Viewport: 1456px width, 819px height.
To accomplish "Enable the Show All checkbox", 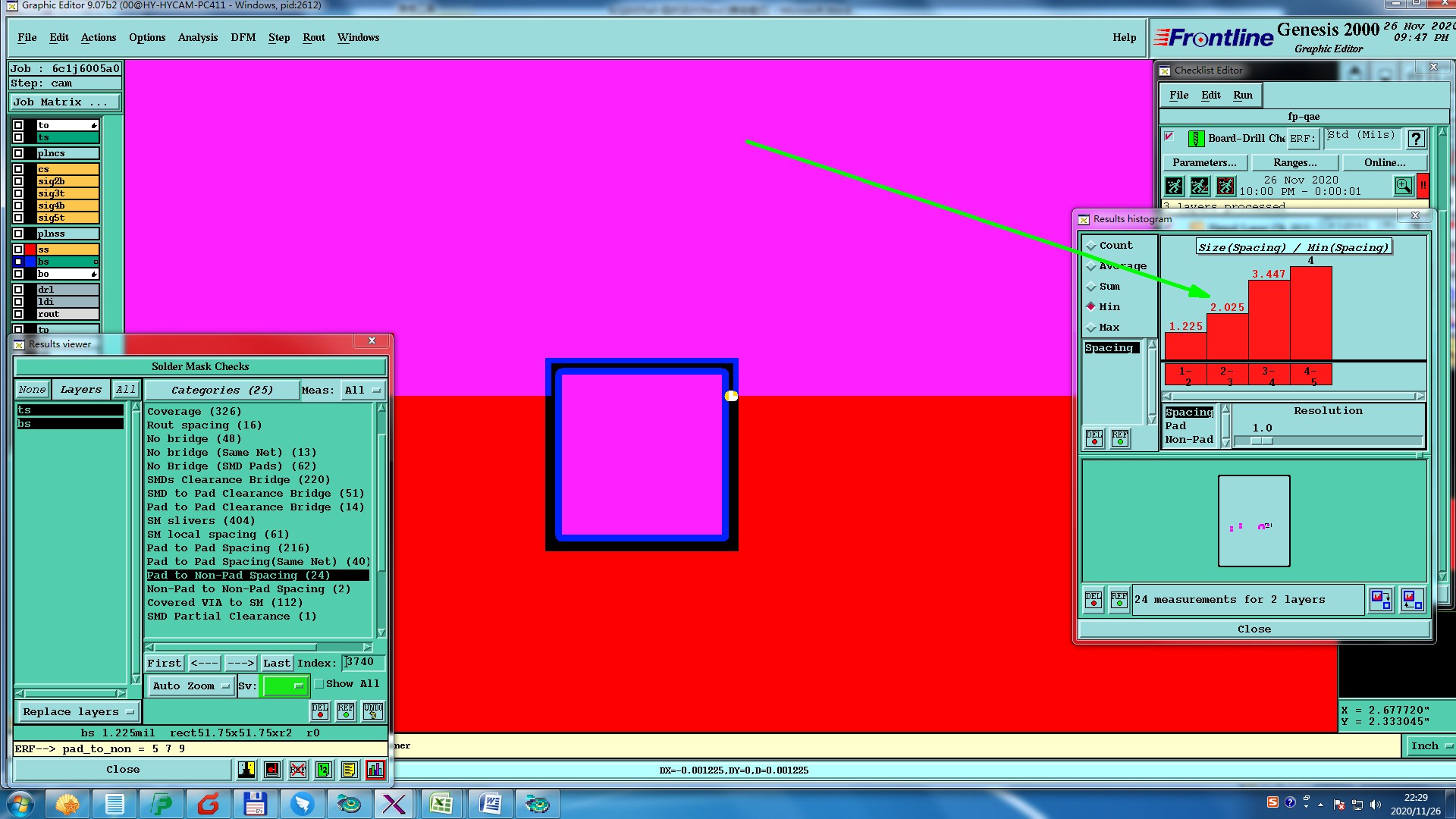I will tap(319, 684).
